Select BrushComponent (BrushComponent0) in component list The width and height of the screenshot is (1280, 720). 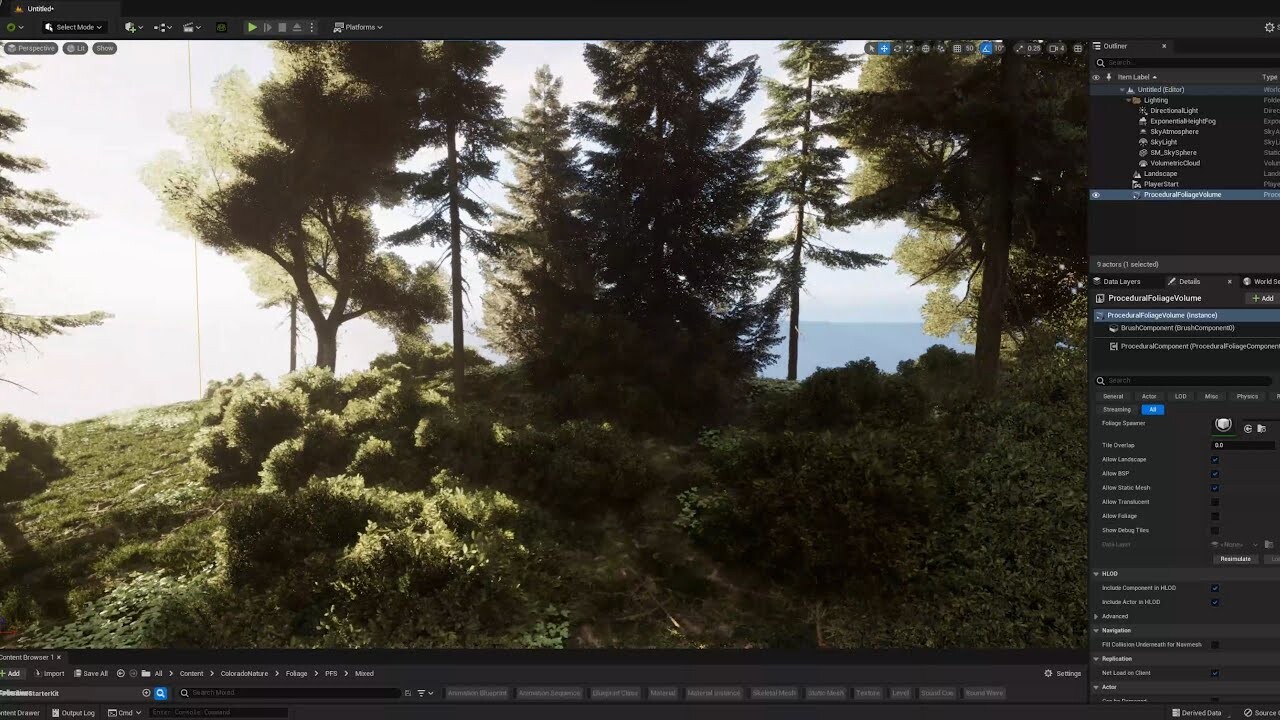click(x=1177, y=328)
